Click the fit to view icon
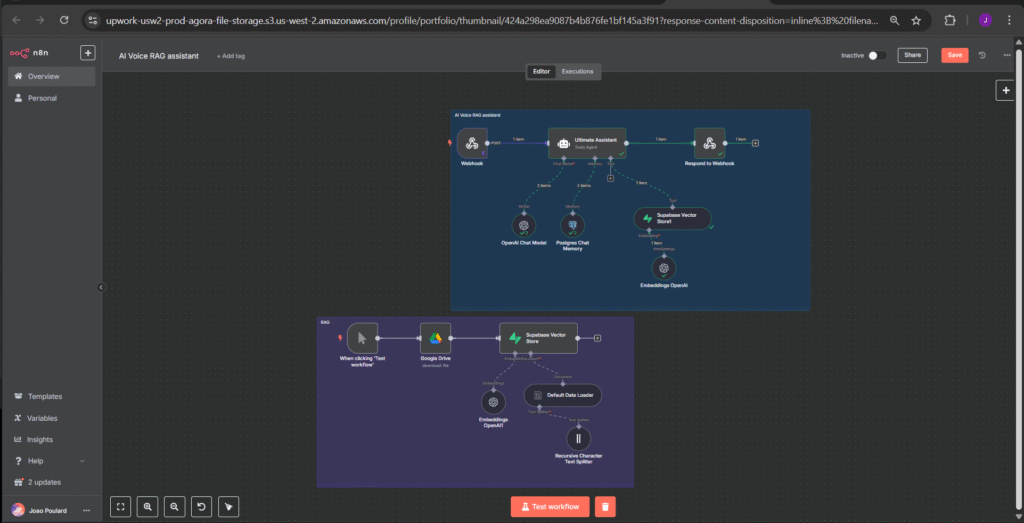 tap(120, 507)
